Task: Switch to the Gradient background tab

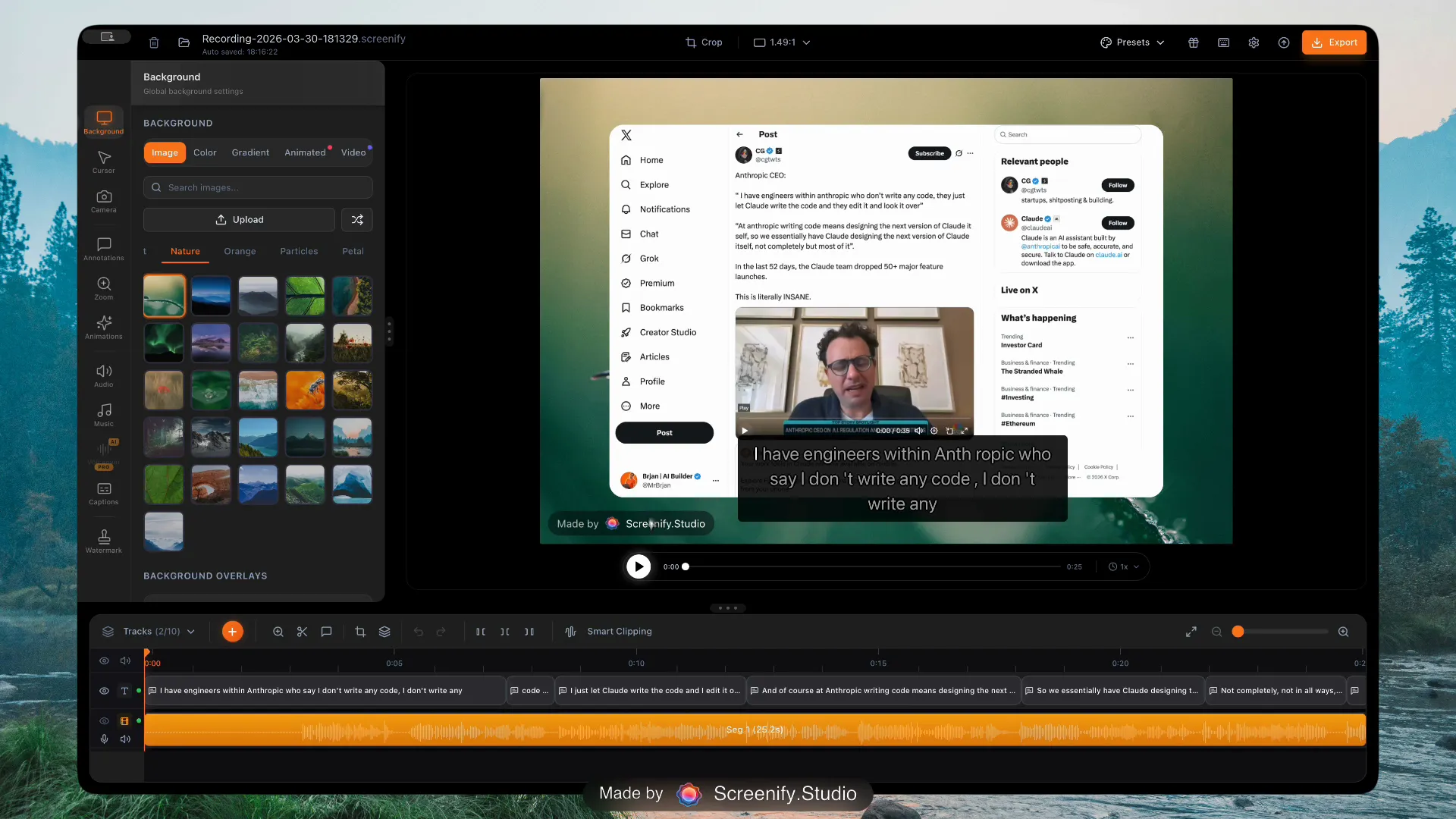Action: click(250, 152)
